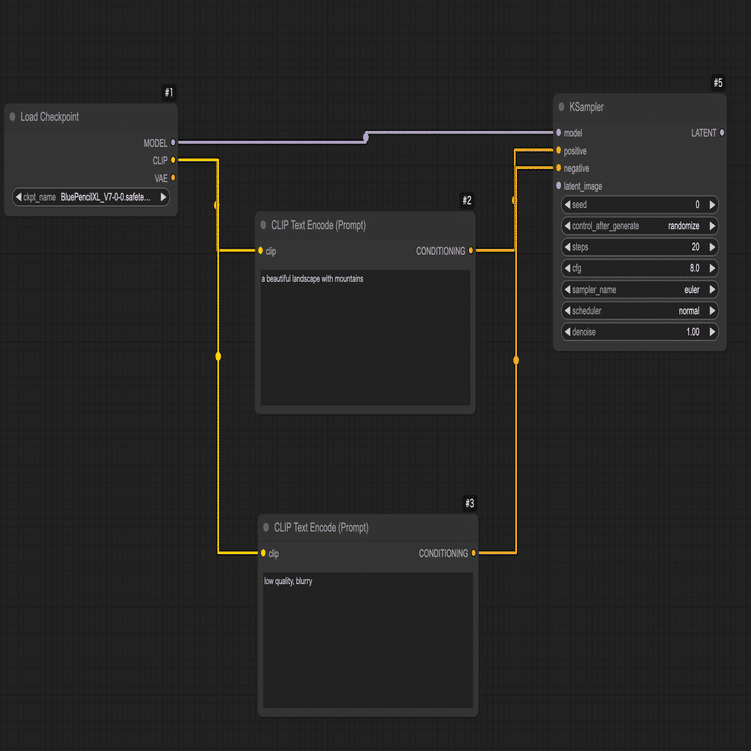
Task: Collapse the Load Checkpoint node dot
Action: pyautogui.click(x=12, y=116)
